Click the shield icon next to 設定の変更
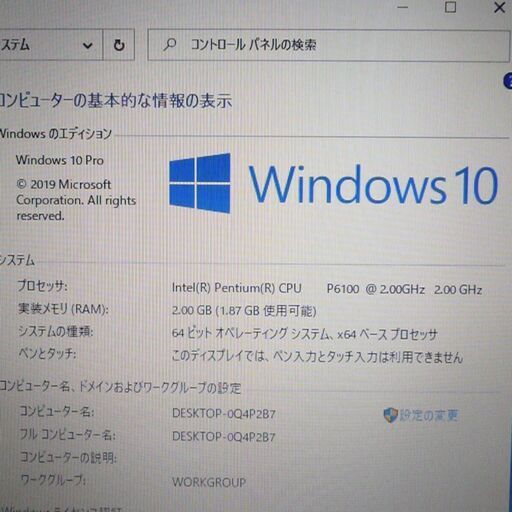 pyautogui.click(x=390, y=415)
